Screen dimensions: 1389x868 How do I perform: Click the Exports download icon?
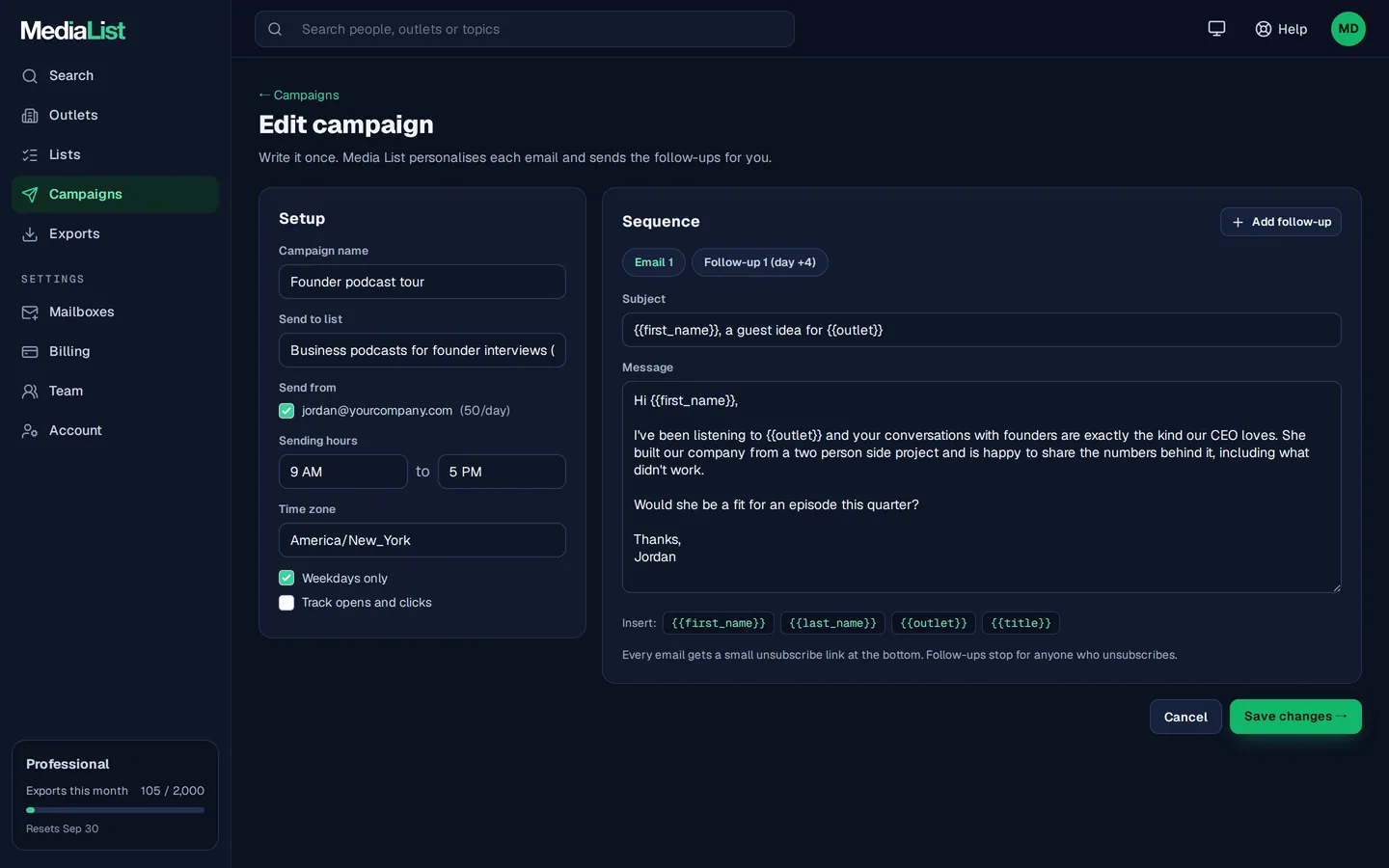30,234
